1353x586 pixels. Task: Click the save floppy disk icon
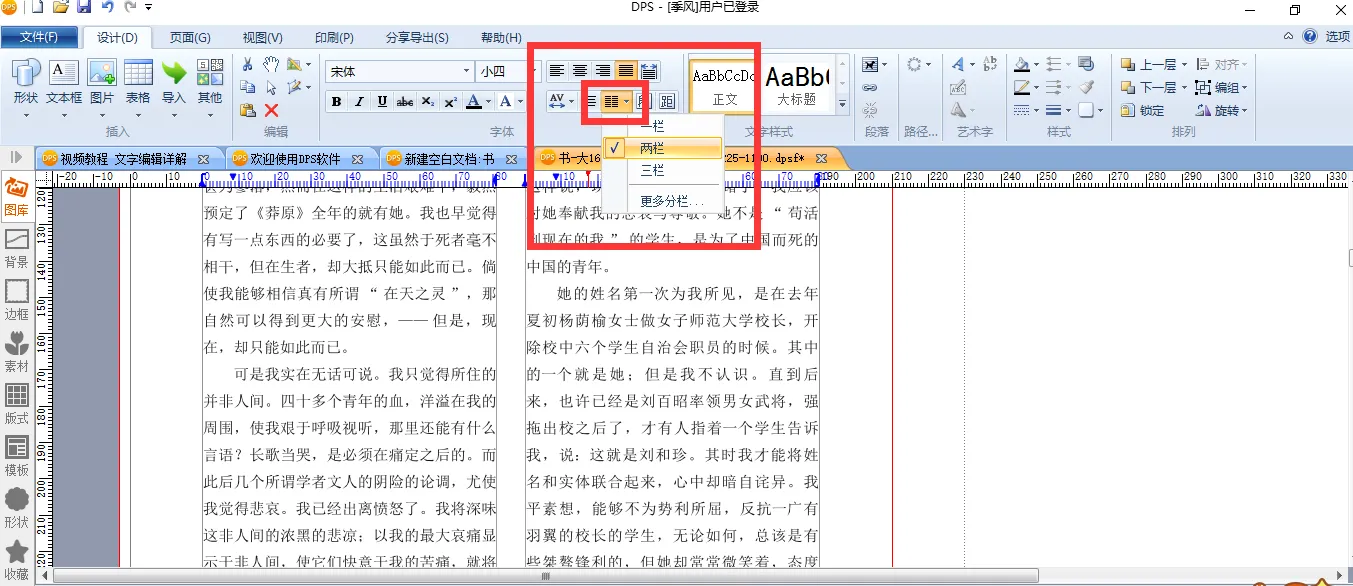[x=84, y=8]
